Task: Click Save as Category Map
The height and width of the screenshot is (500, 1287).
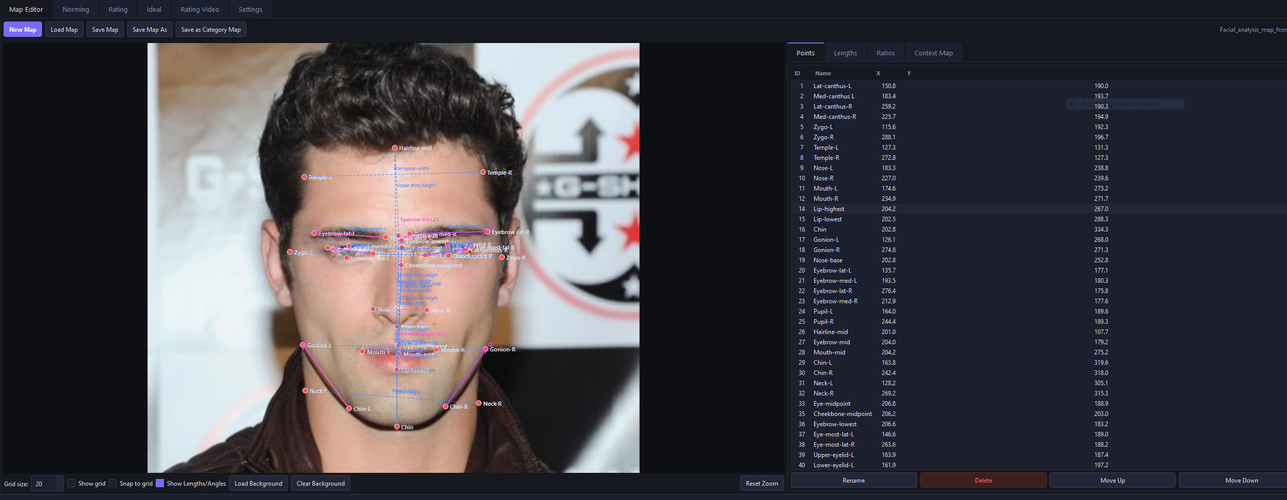Action: point(211,30)
